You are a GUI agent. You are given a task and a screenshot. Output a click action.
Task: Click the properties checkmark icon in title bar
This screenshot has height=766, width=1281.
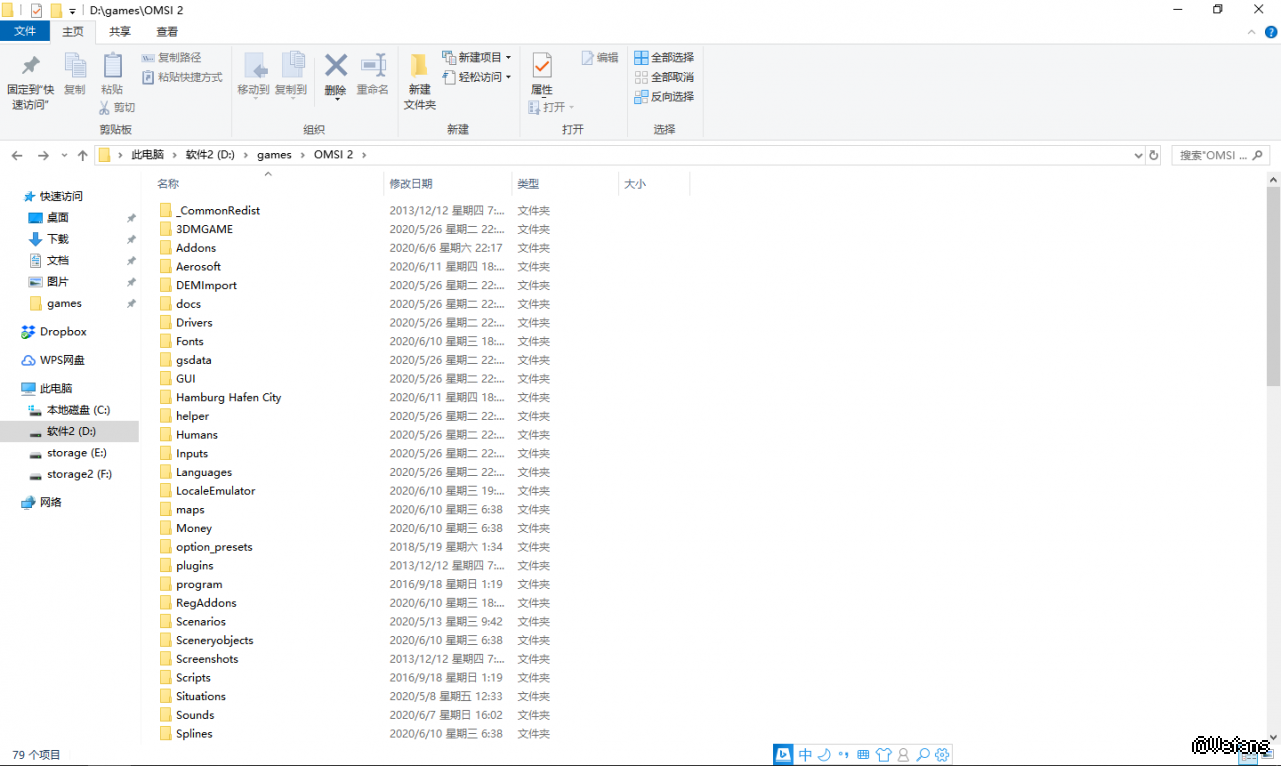[36, 10]
